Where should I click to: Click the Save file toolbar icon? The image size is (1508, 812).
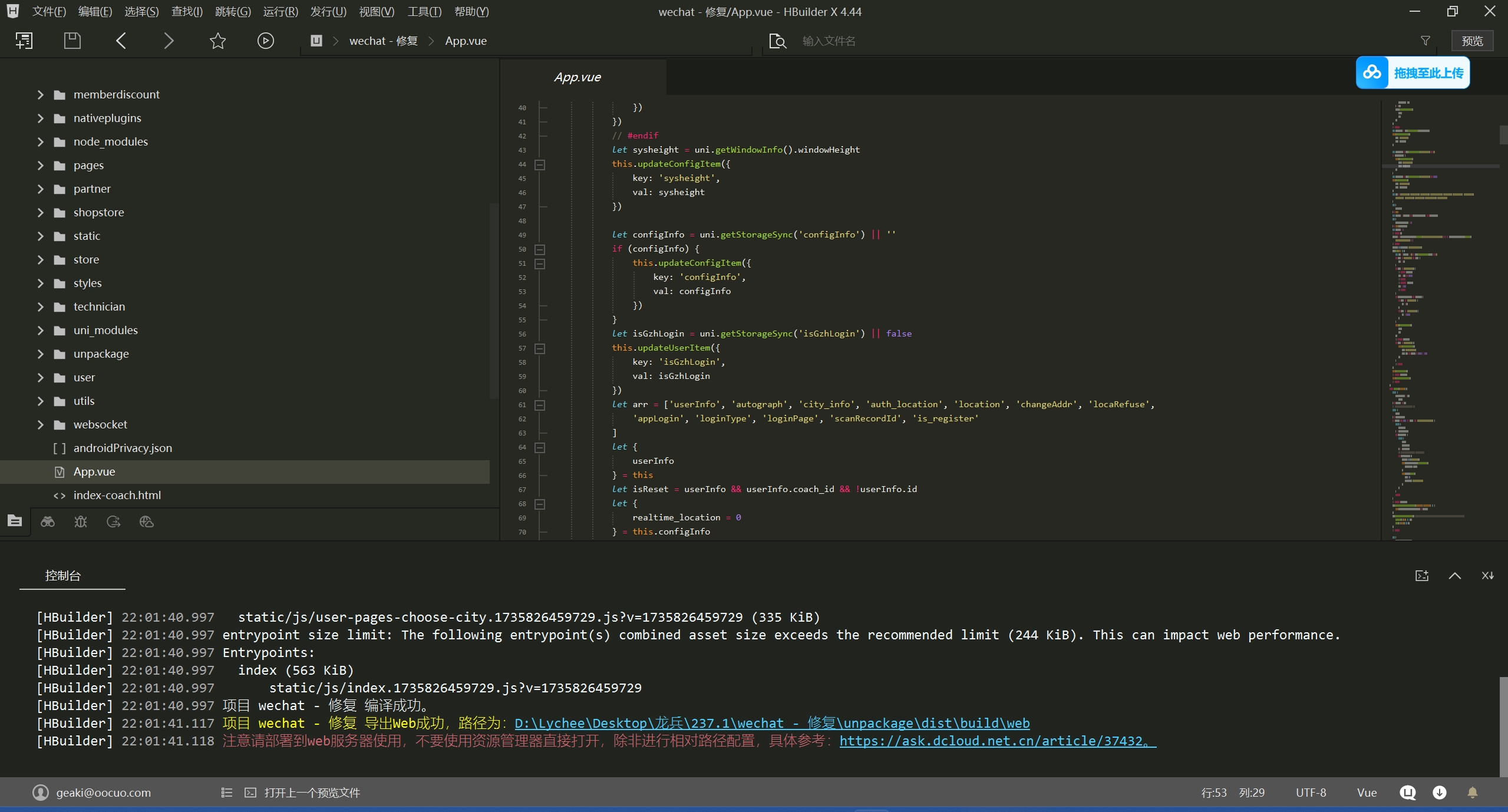tap(72, 41)
